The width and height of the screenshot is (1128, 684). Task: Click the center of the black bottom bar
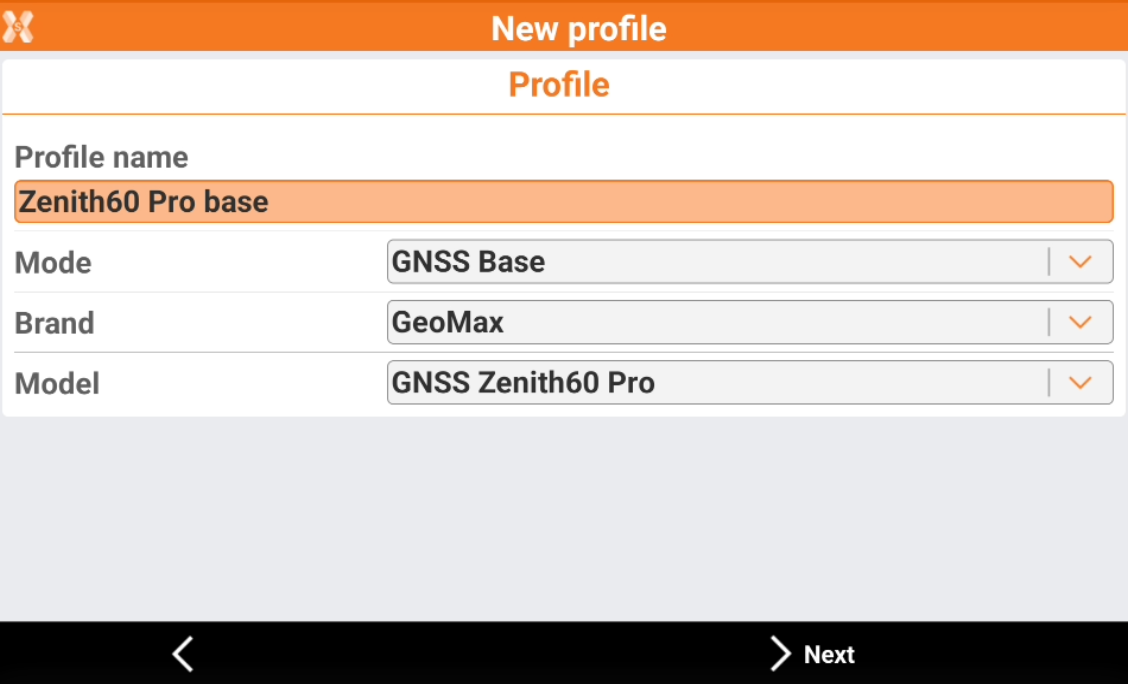564,654
